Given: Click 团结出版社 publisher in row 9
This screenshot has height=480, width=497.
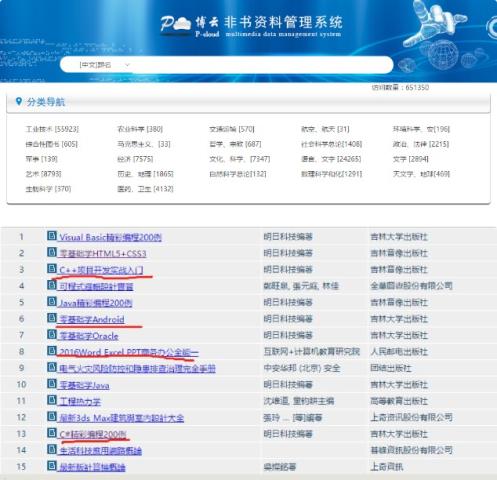Looking at the screenshot, I should (x=391, y=368).
